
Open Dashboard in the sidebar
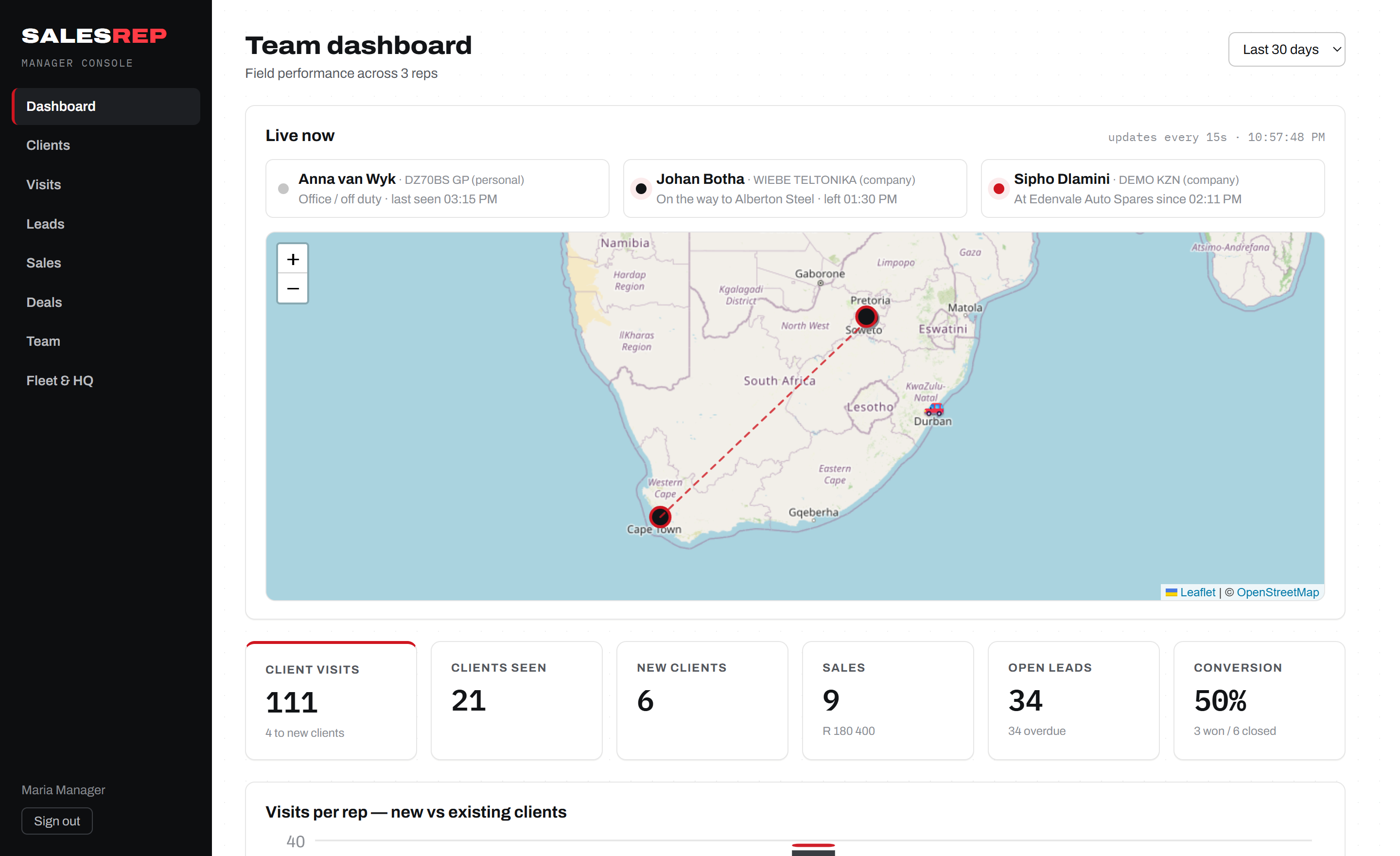tap(106, 107)
